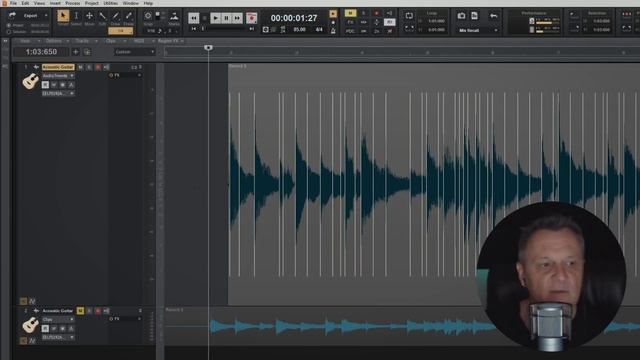Choose the Select tool
Image resolution: width=640 pixels, height=360 pixels.
point(76,16)
